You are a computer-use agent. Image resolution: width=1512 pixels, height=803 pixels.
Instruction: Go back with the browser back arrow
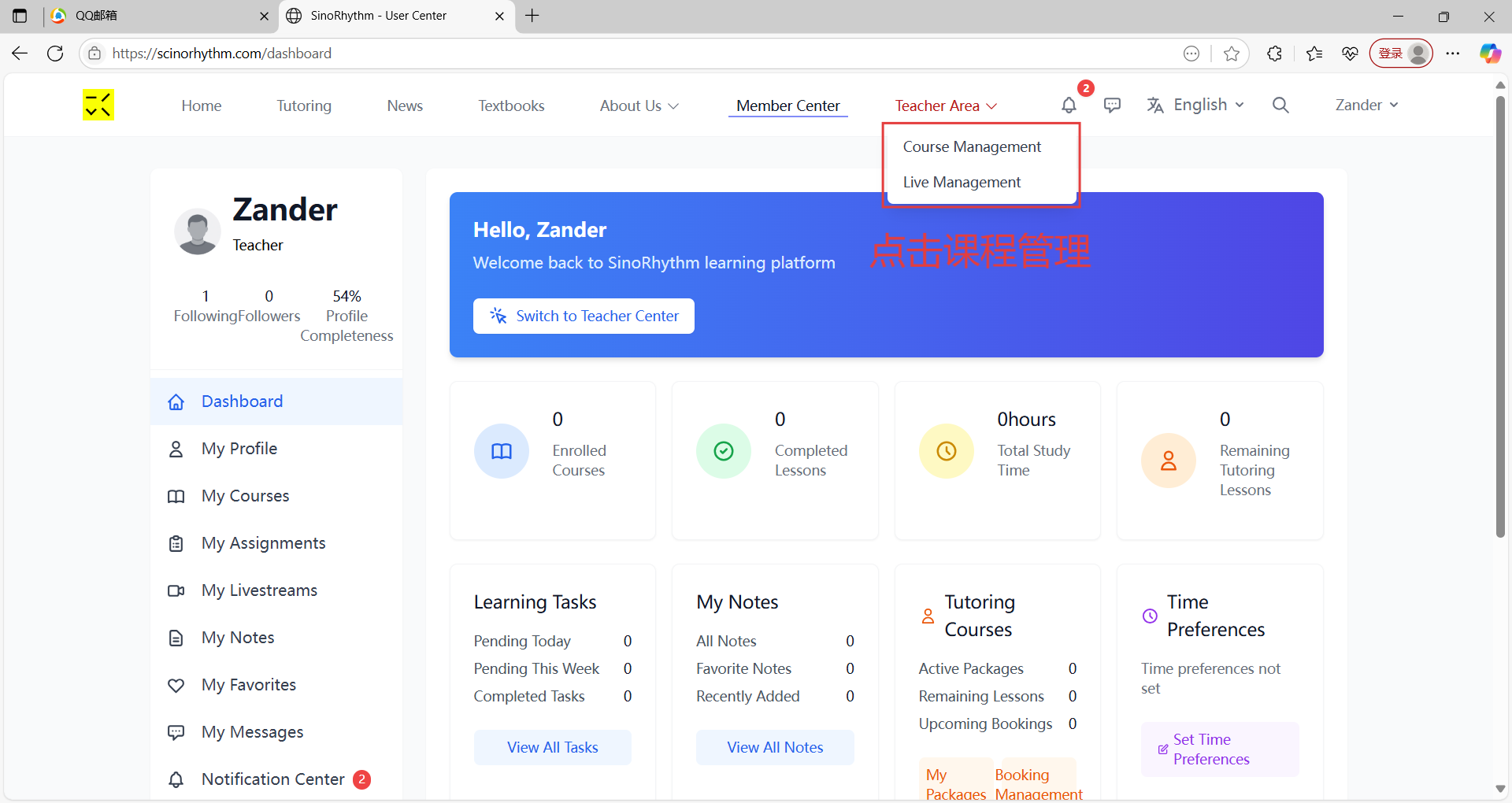coord(20,54)
